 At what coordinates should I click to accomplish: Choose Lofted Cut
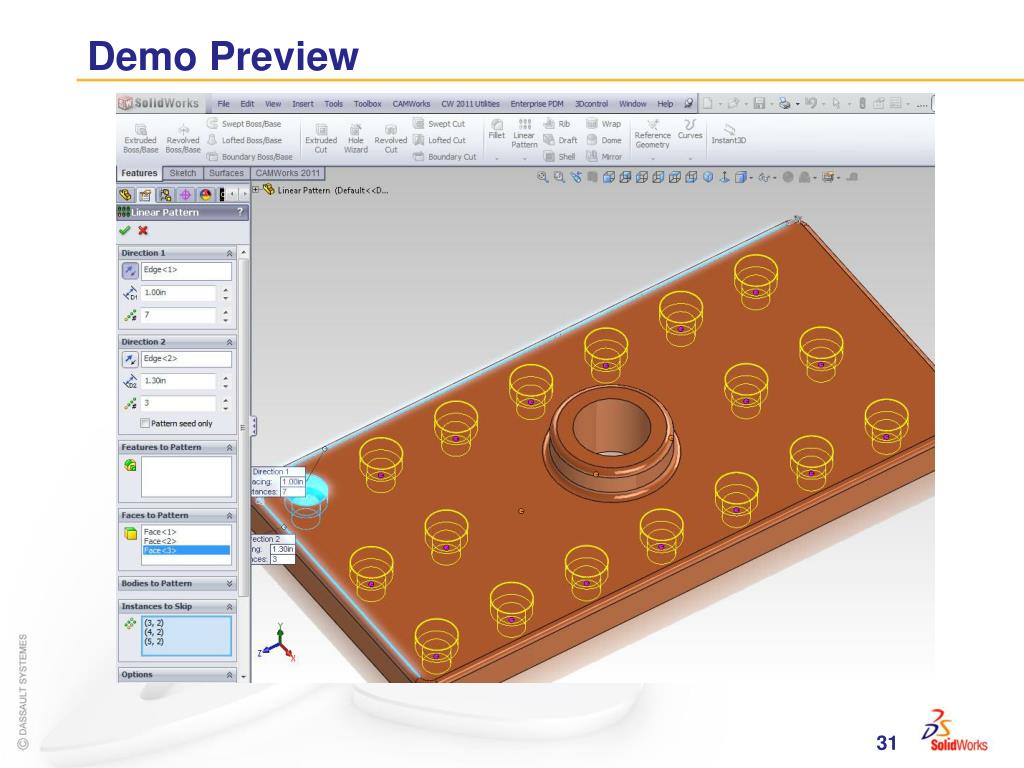(440, 140)
